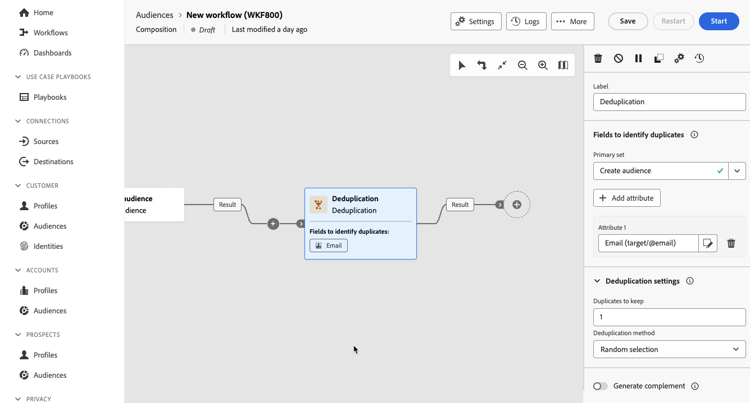Click the pause activity icon

(639, 58)
